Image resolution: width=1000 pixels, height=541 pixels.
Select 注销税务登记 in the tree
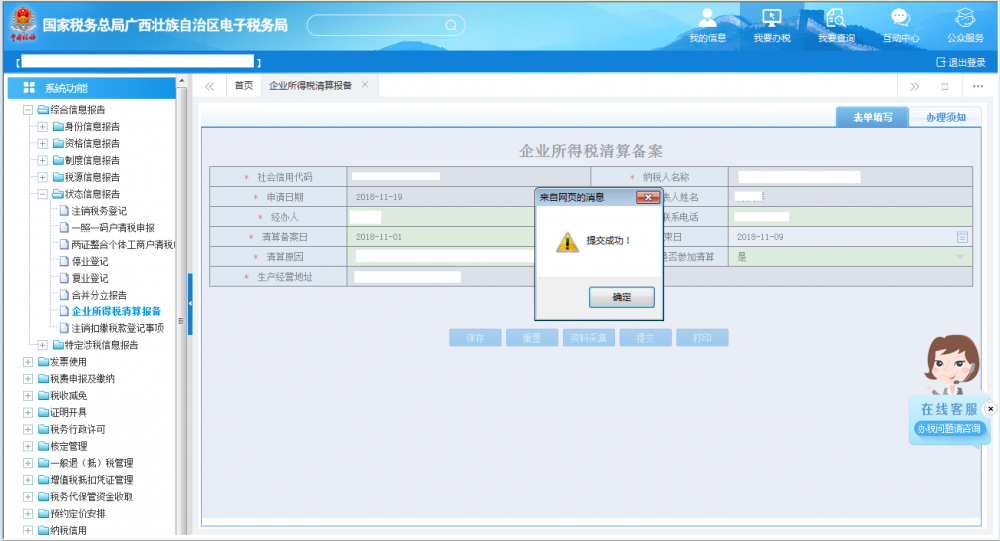(99, 211)
